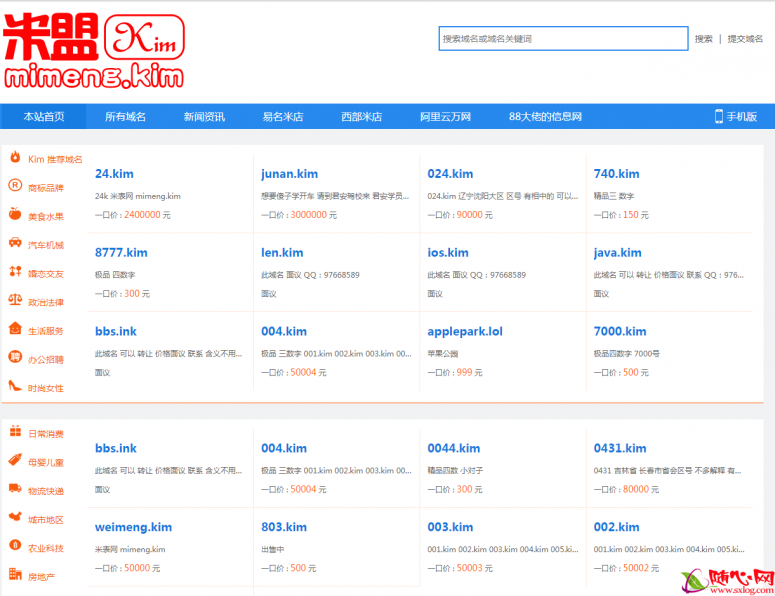Open 阿里云万网 nav item
The height and width of the screenshot is (596, 775).
[445, 117]
